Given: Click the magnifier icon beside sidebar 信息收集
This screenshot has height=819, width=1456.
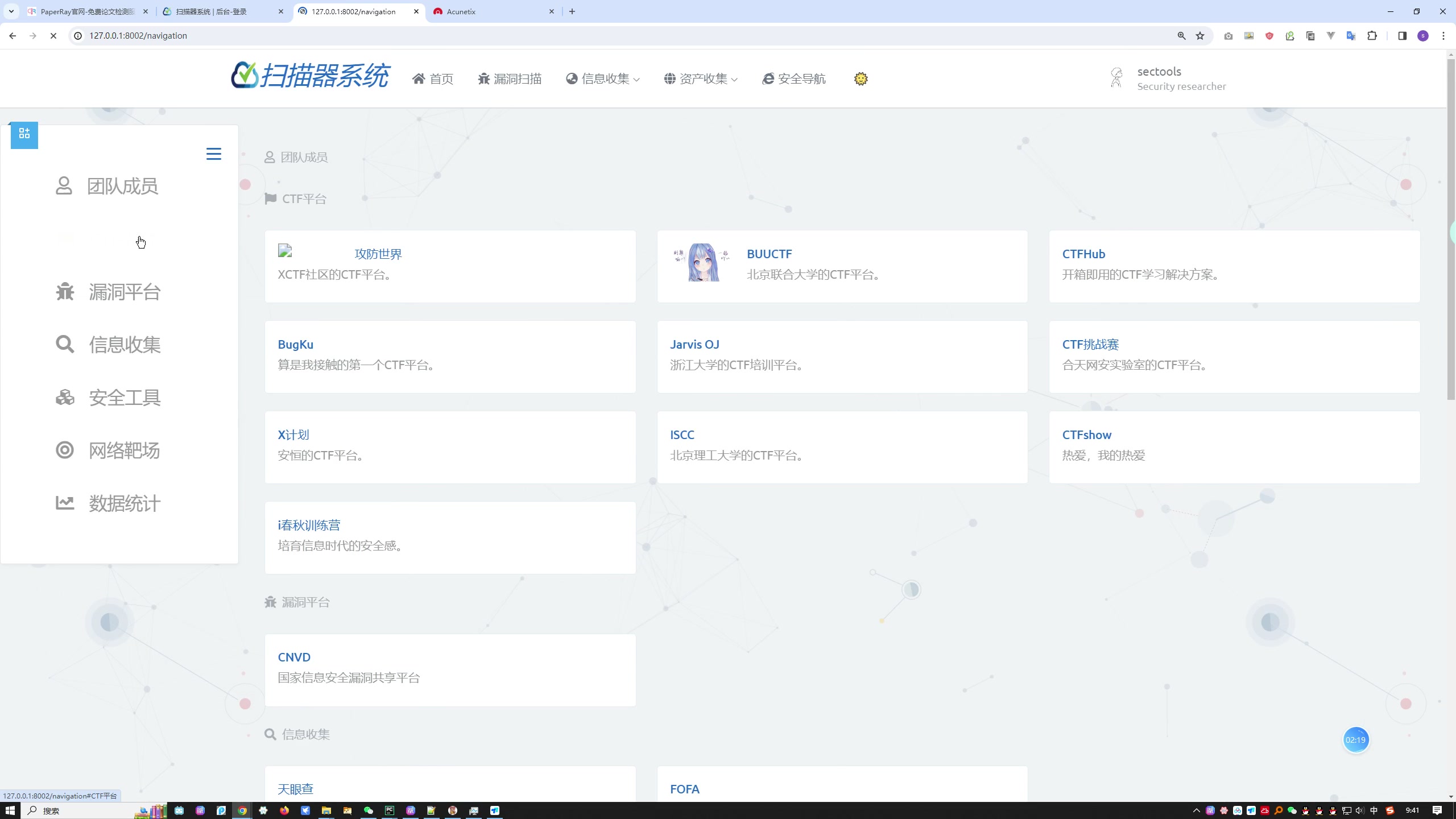Looking at the screenshot, I should [x=65, y=345].
